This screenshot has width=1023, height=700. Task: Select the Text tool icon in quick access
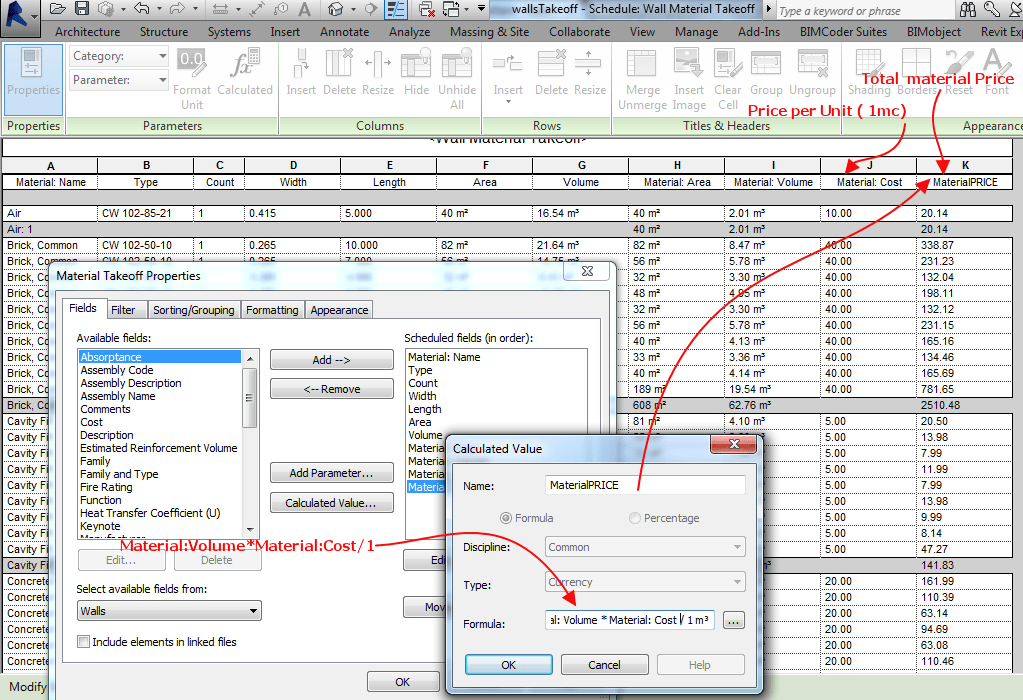tap(305, 9)
